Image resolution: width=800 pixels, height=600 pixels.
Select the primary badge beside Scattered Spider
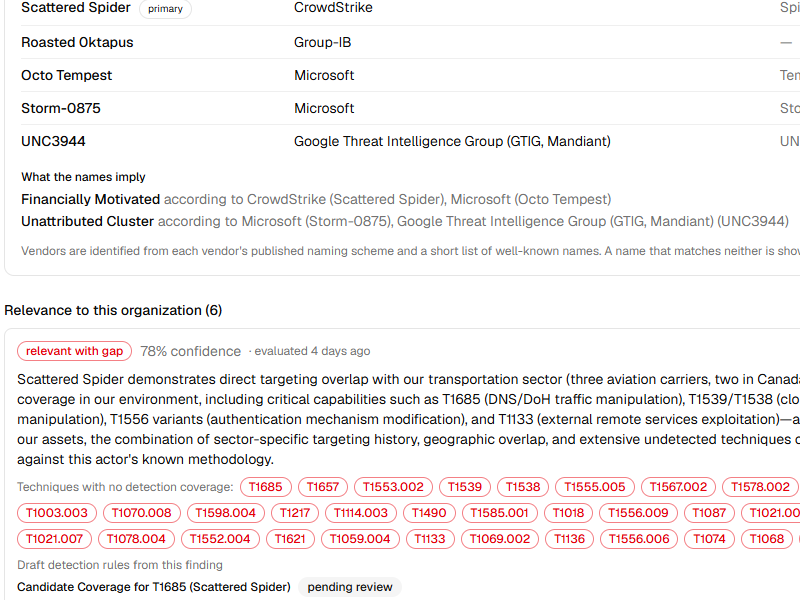tap(165, 9)
